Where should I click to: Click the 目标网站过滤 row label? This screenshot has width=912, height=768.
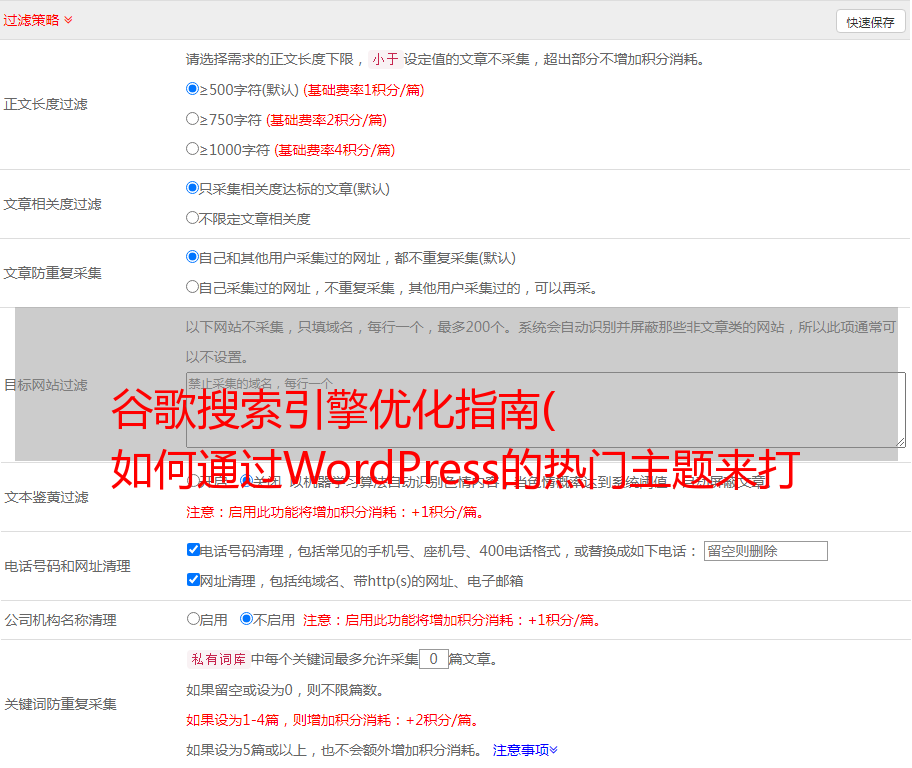[45, 385]
